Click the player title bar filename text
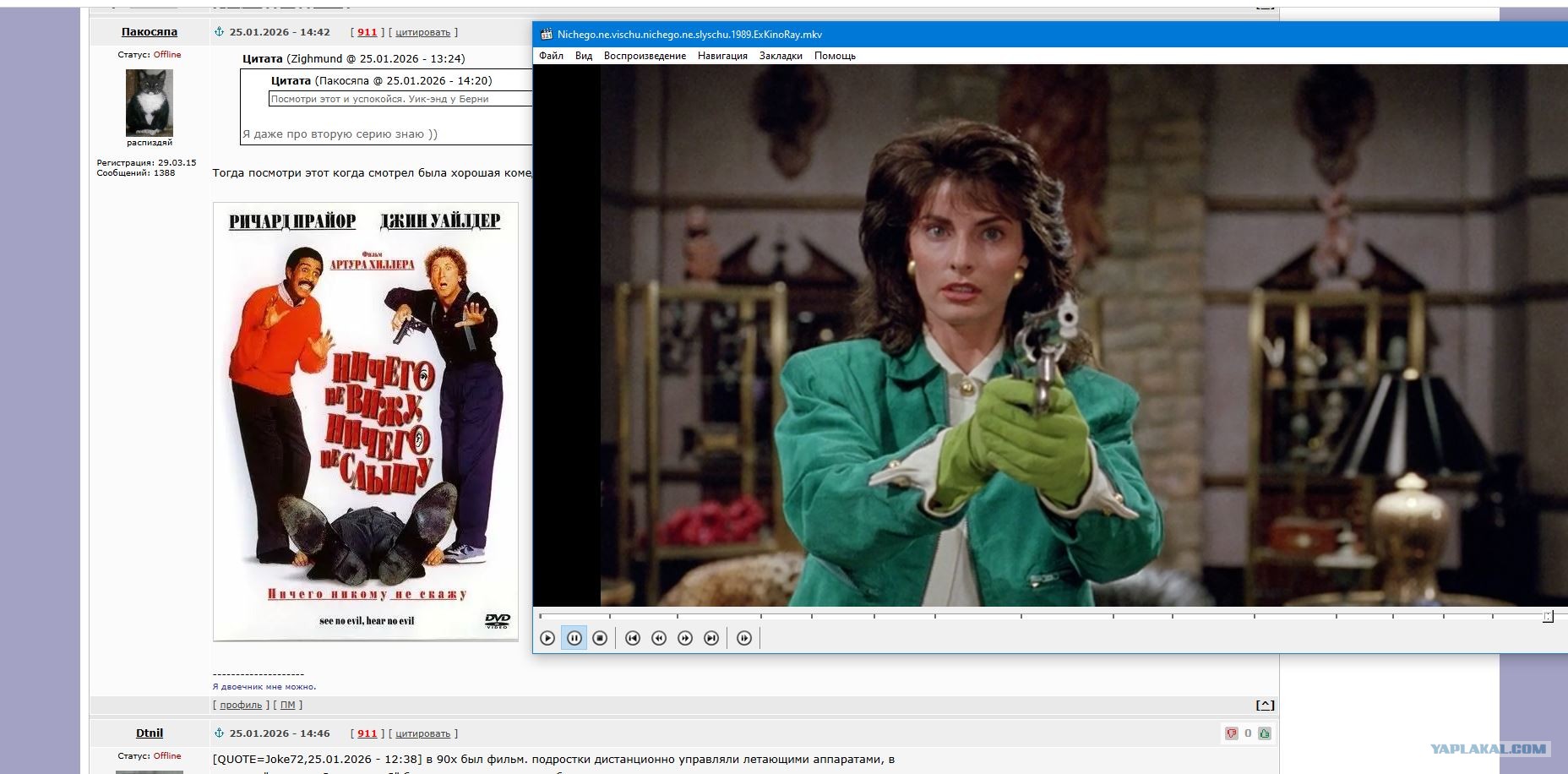Screen dimensions: 1568x774 689,35
